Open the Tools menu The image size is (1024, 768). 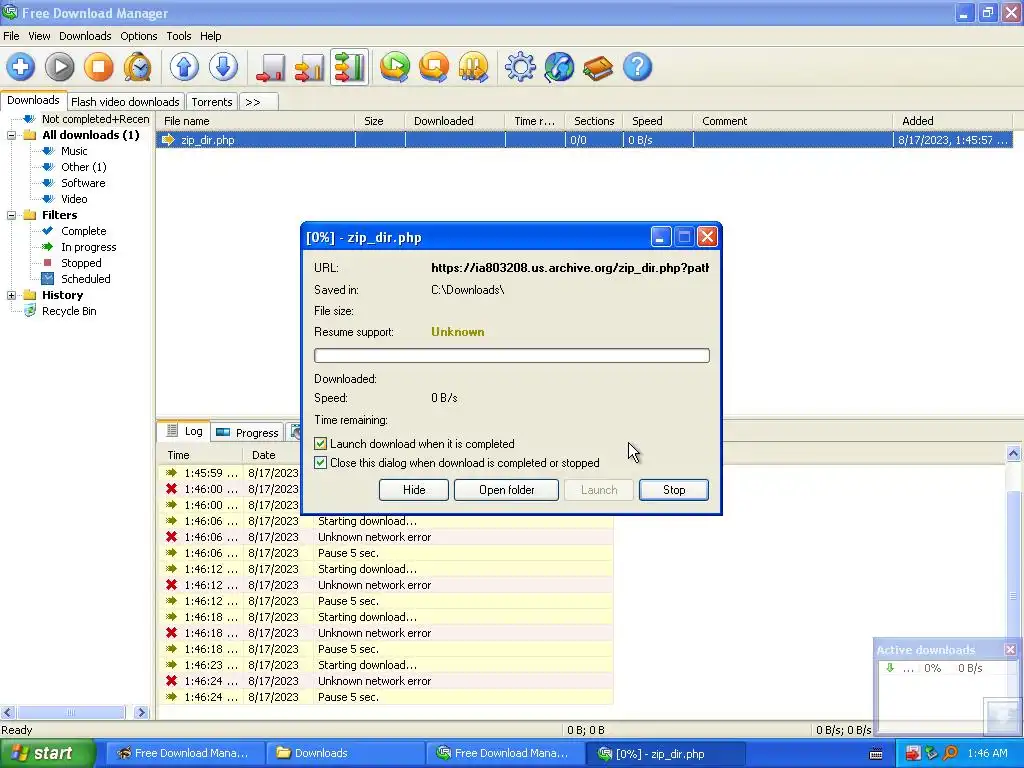[178, 36]
